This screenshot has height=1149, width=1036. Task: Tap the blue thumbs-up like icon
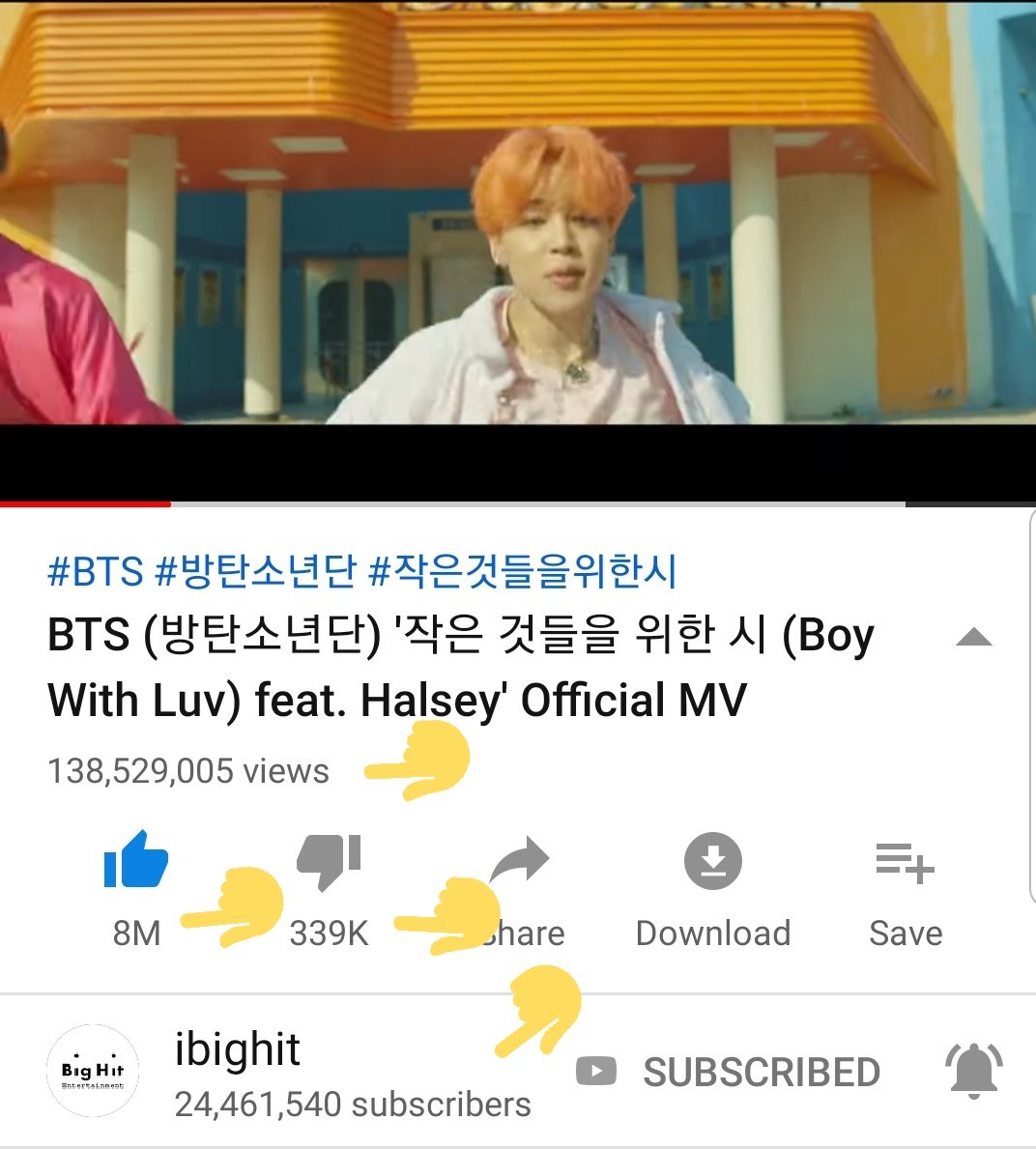pos(136,859)
